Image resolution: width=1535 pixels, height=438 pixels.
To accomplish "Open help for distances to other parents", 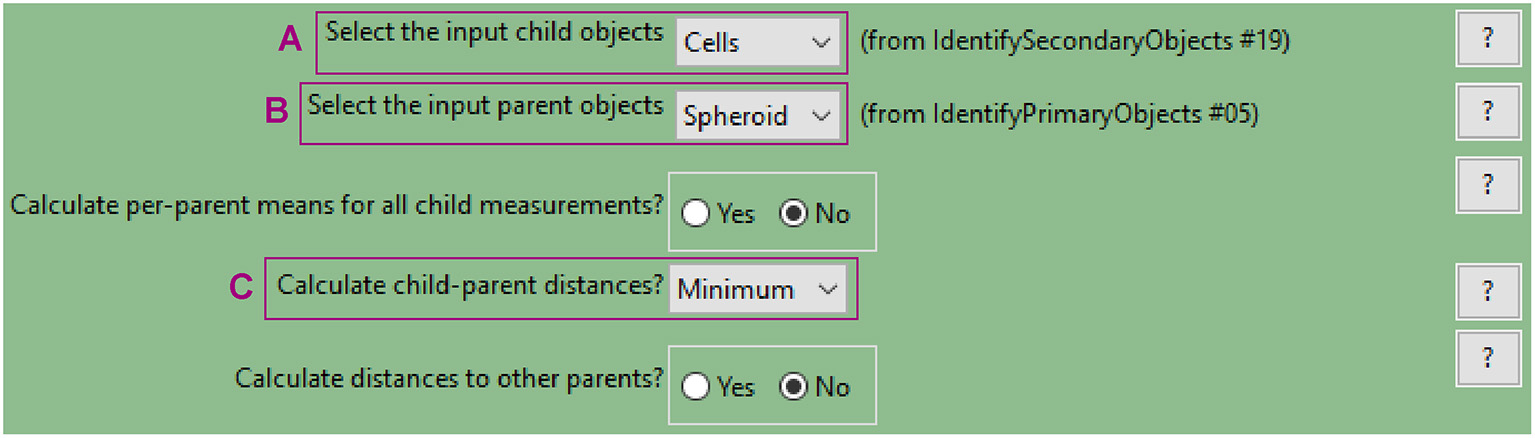I will pyautogui.click(x=1487, y=358).
